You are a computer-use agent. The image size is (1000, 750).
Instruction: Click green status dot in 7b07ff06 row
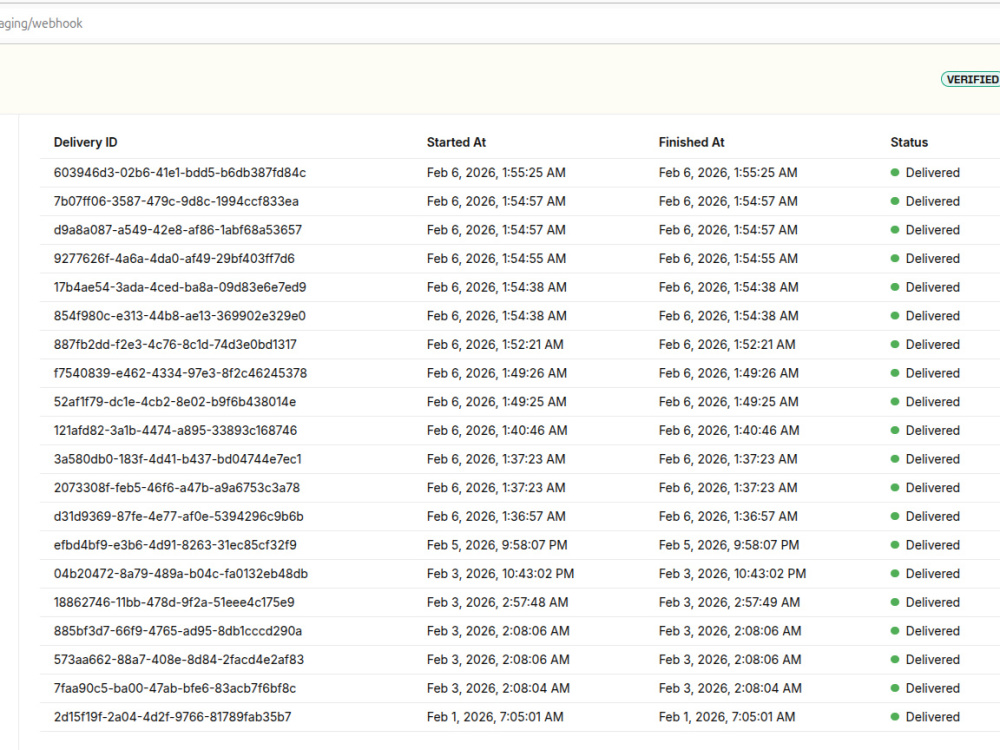click(895, 202)
